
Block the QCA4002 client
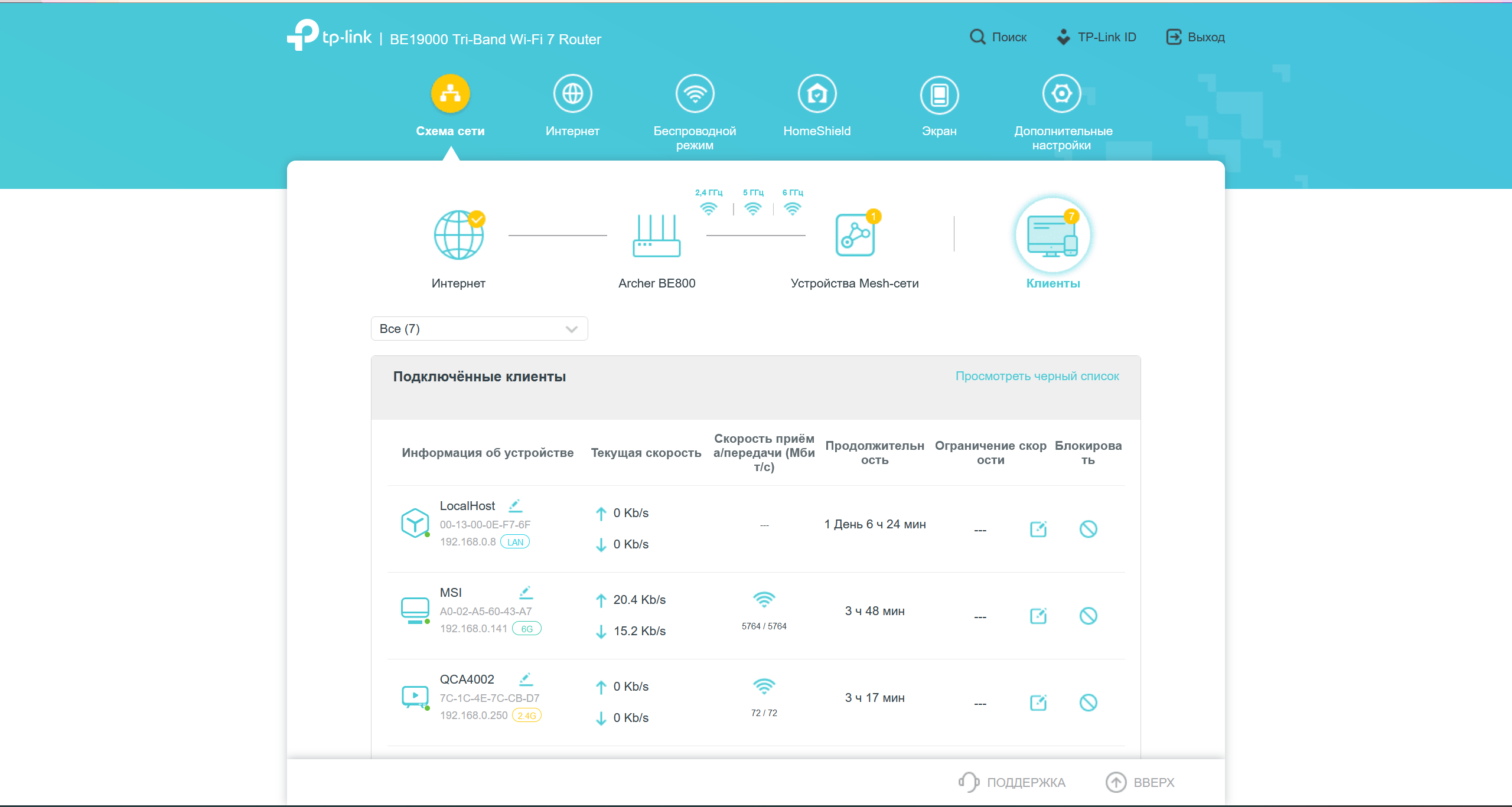click(x=1088, y=703)
